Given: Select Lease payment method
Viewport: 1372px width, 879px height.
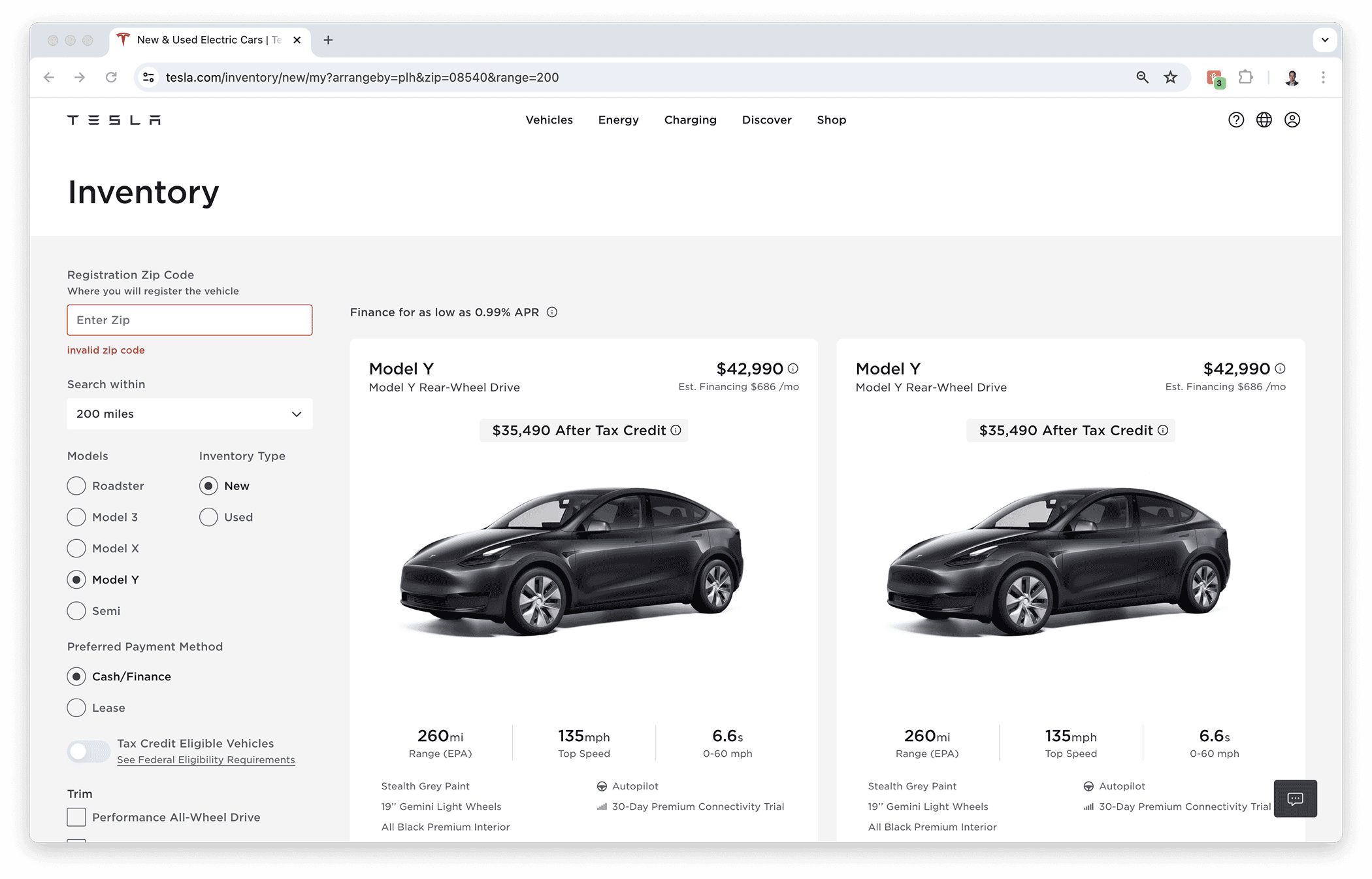Looking at the screenshot, I should point(76,708).
